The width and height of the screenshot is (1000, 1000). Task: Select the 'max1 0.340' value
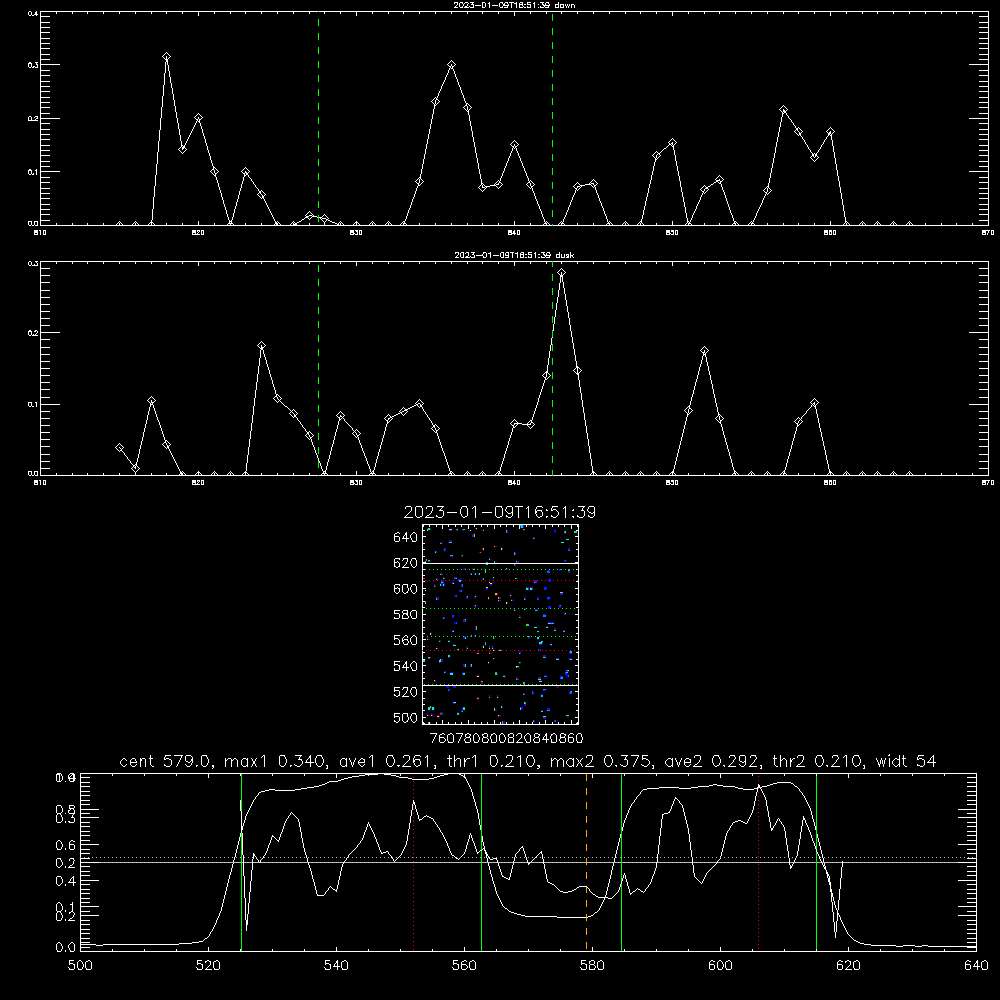276,761
